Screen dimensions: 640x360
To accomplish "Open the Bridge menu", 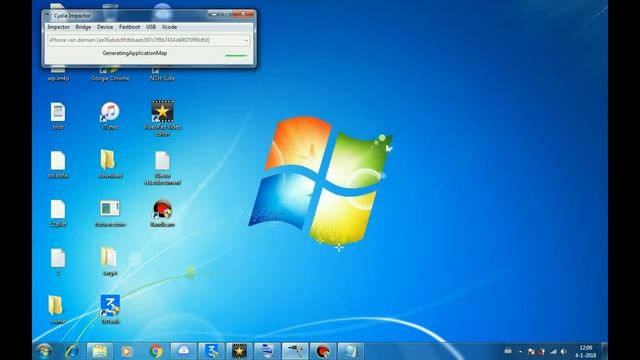I will click(83, 27).
